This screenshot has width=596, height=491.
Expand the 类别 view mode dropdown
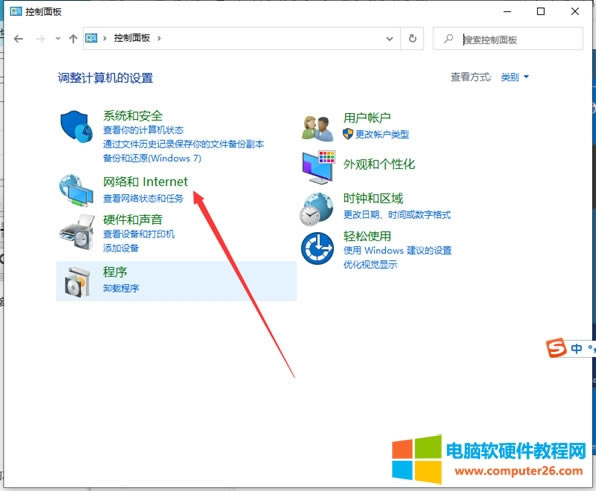515,77
